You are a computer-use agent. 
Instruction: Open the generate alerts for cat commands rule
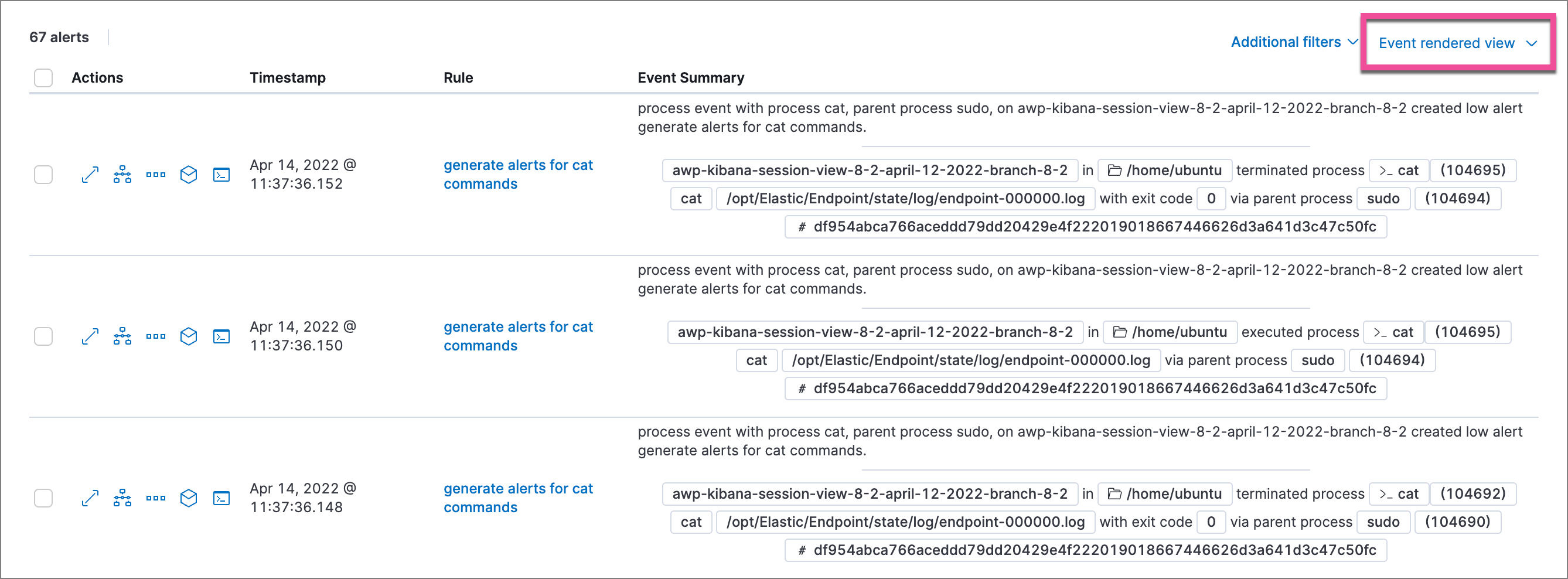click(x=518, y=174)
